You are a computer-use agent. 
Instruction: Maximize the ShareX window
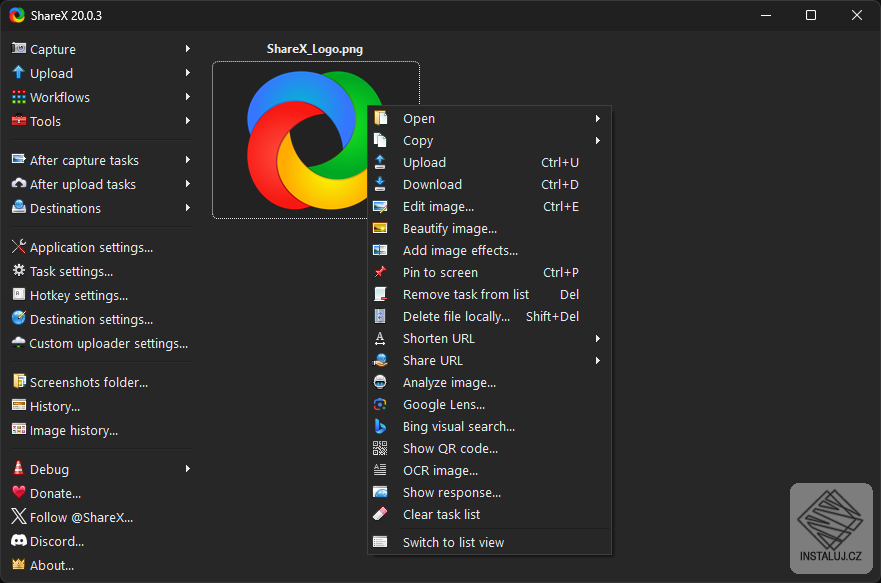click(x=811, y=15)
